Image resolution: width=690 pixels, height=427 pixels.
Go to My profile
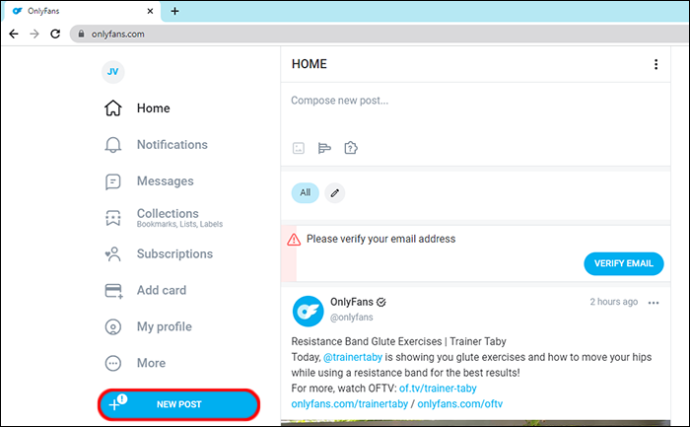(x=164, y=327)
